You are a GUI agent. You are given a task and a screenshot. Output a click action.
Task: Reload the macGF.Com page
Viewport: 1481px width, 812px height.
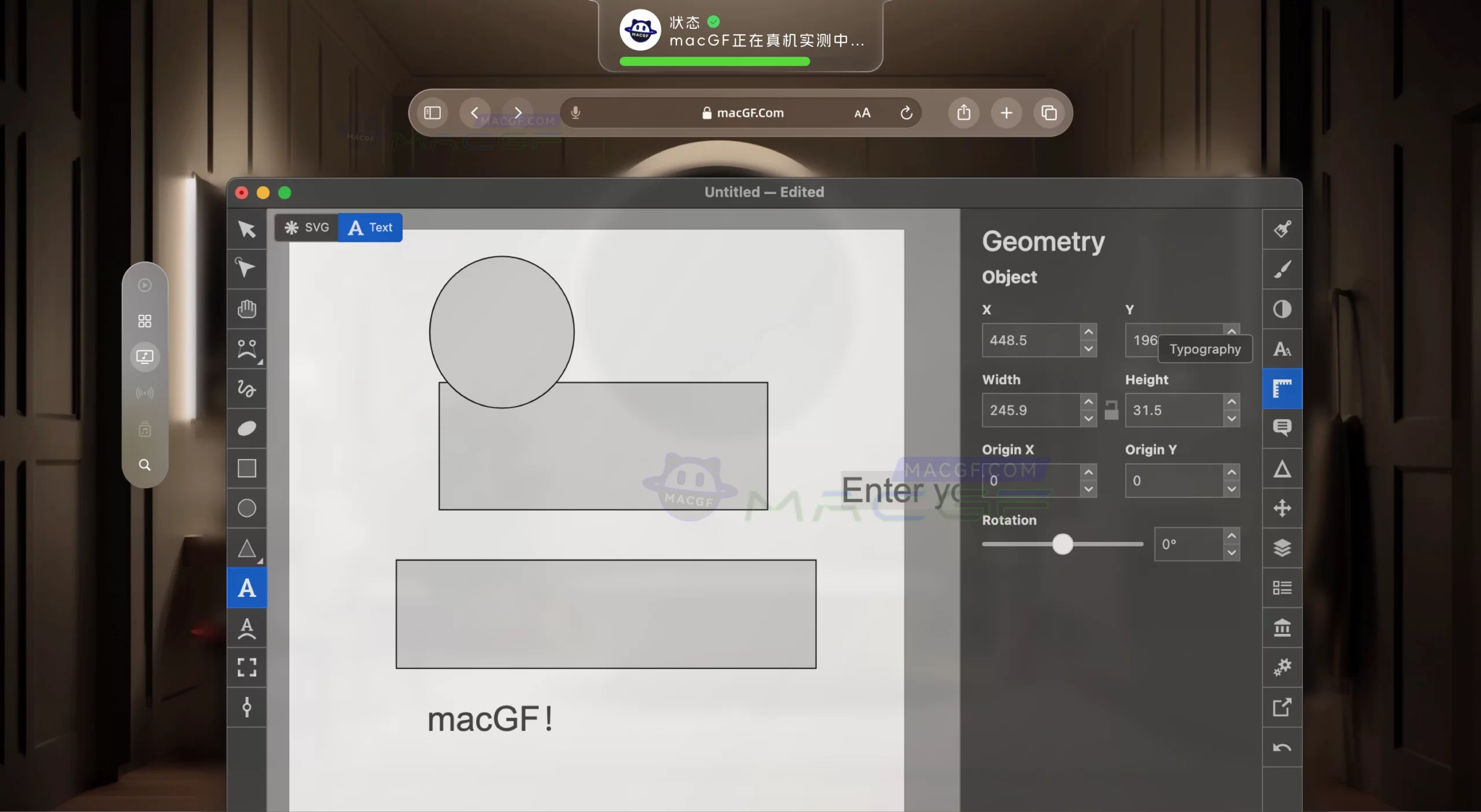tap(906, 113)
